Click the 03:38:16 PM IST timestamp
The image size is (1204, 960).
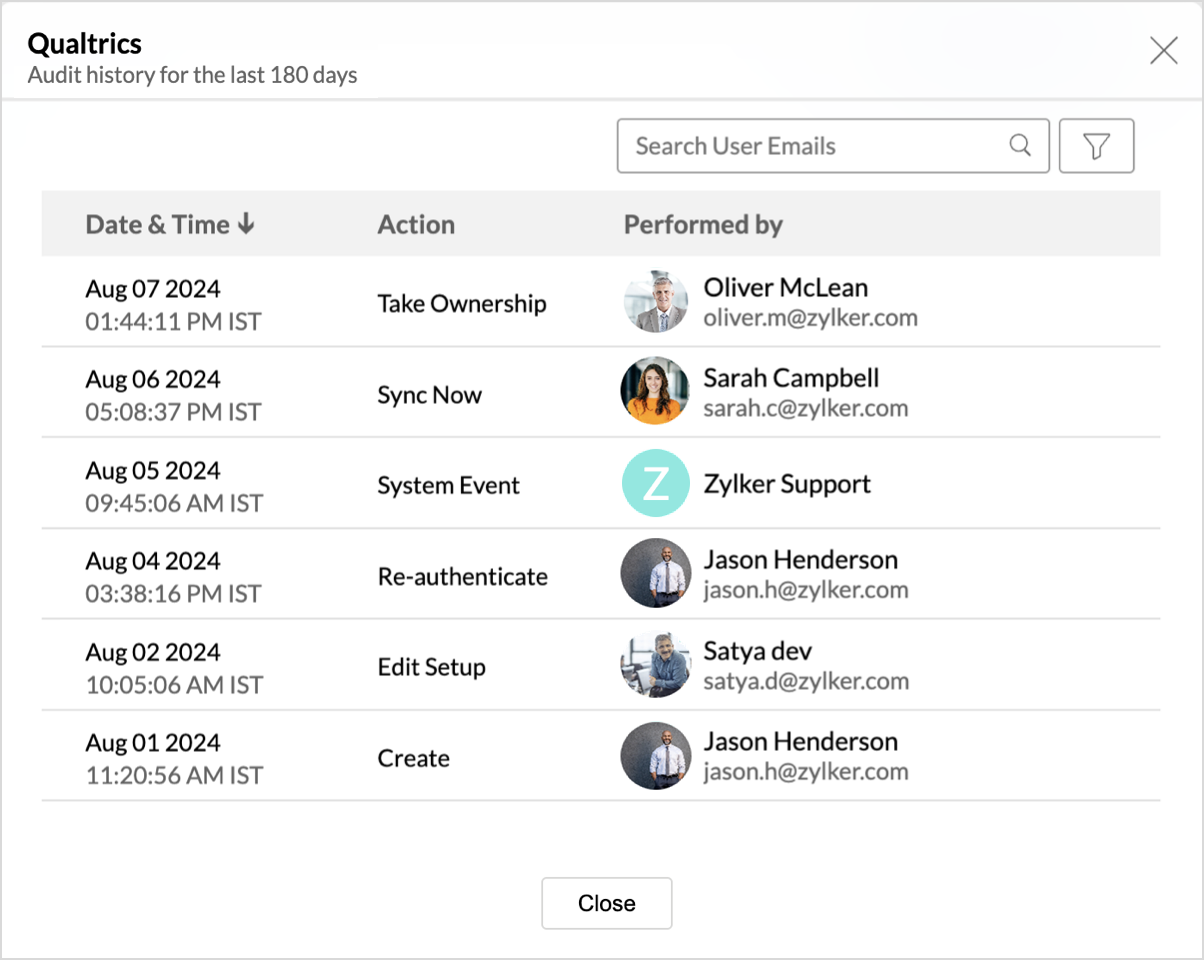[173, 594]
